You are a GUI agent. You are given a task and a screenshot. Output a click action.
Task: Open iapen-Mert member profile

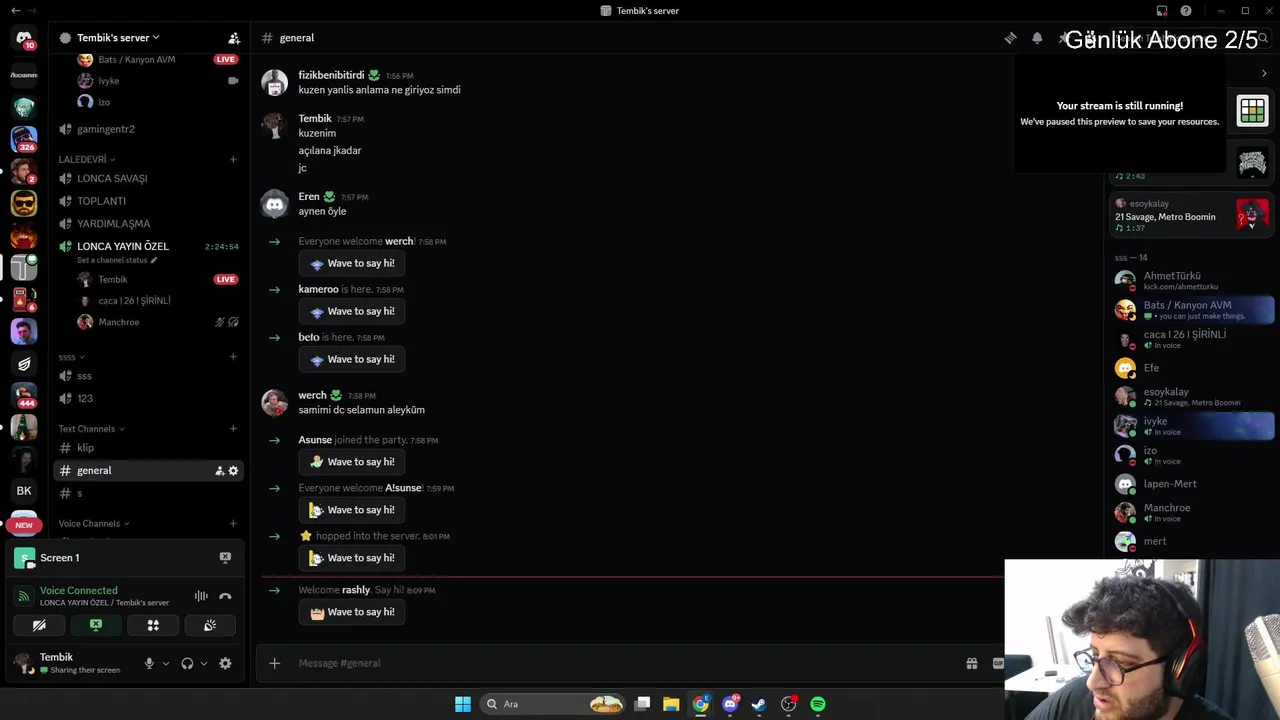pyautogui.click(x=1192, y=484)
